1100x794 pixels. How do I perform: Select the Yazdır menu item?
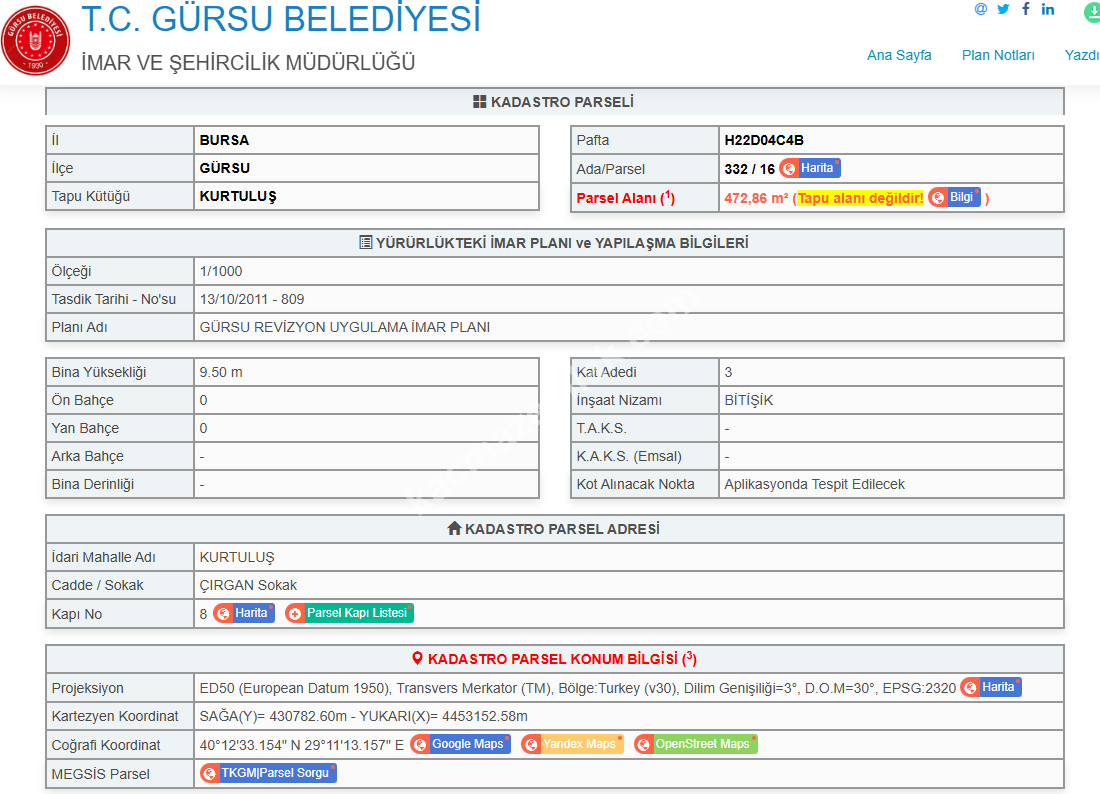(x=1082, y=55)
